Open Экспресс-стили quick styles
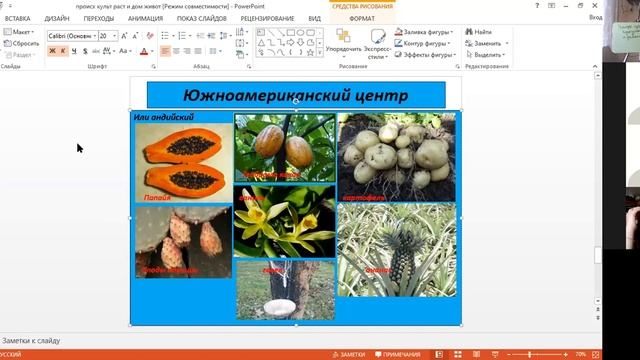Screen dimensions: 640x360 [x=378, y=43]
